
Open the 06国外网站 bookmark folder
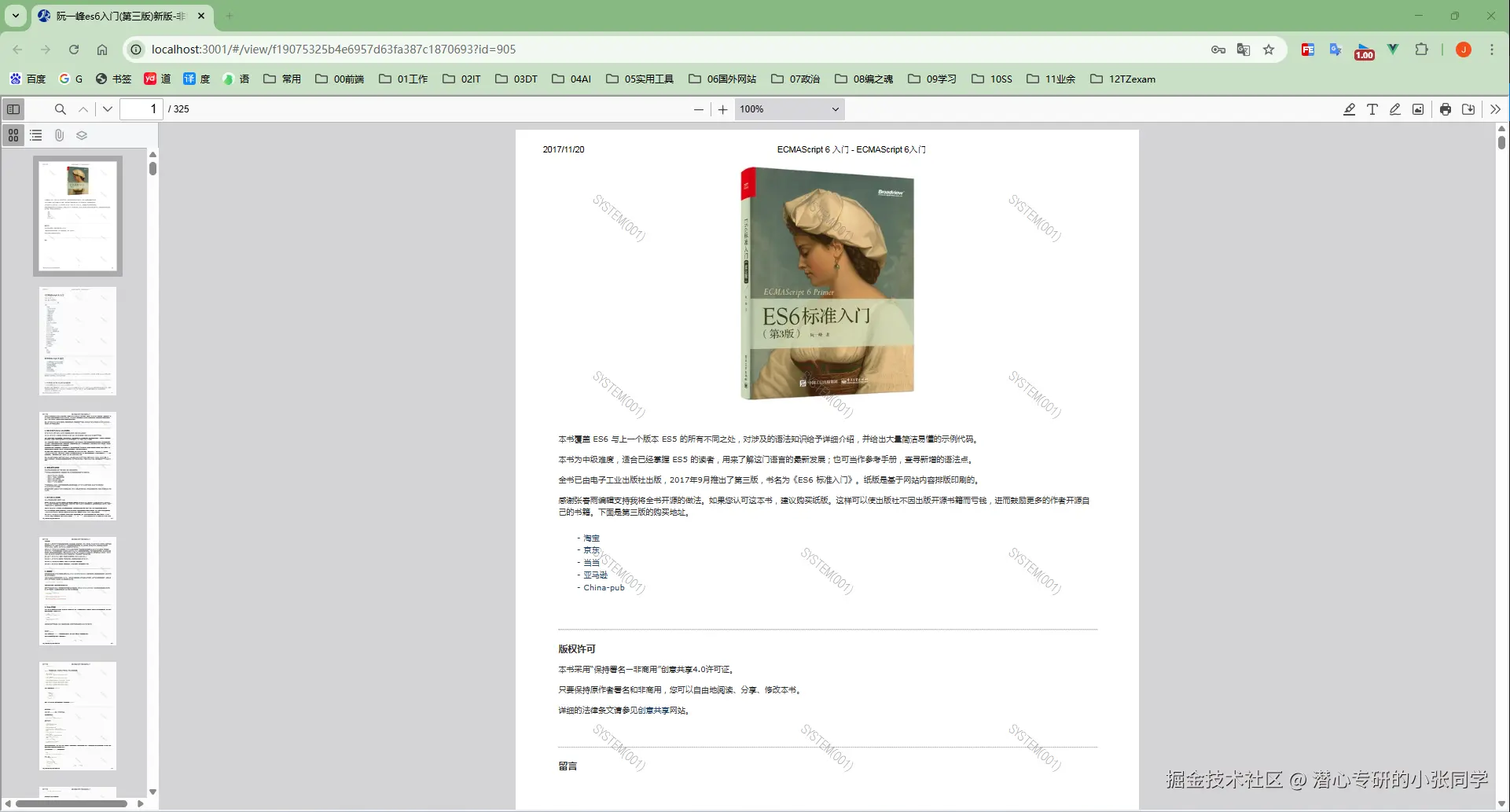tap(722, 79)
